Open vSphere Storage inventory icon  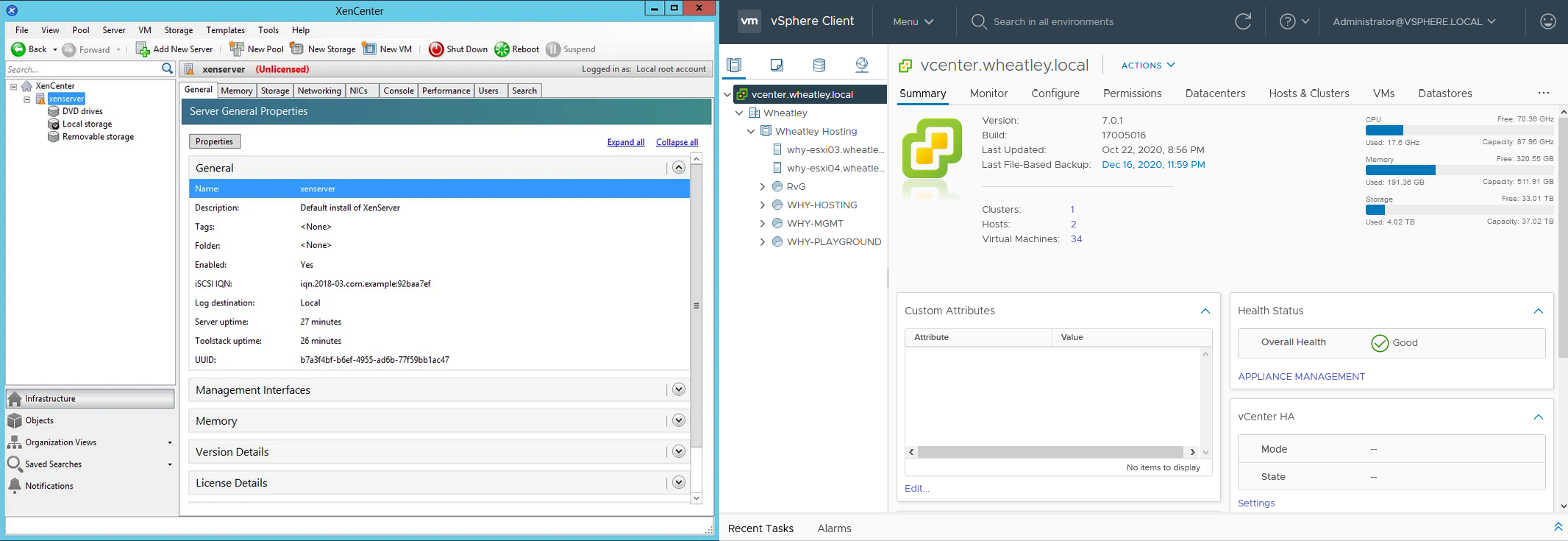pos(819,66)
